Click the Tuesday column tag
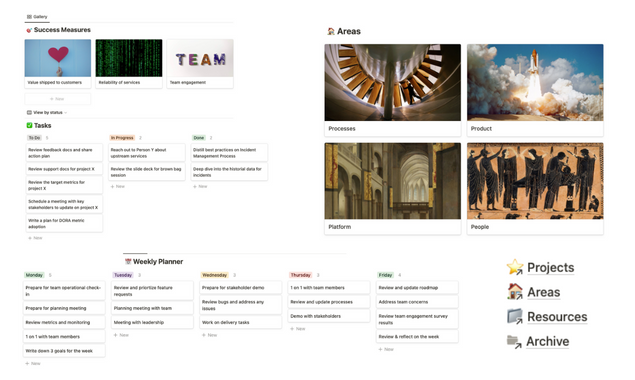Image resolution: width=635 pixels, height=380 pixels. pos(123,275)
